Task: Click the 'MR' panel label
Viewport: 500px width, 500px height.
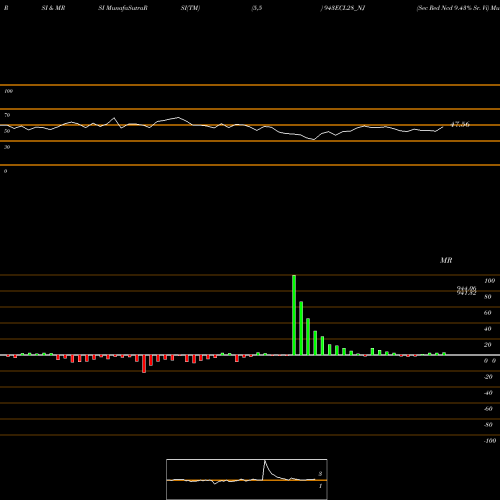Action: (446, 260)
